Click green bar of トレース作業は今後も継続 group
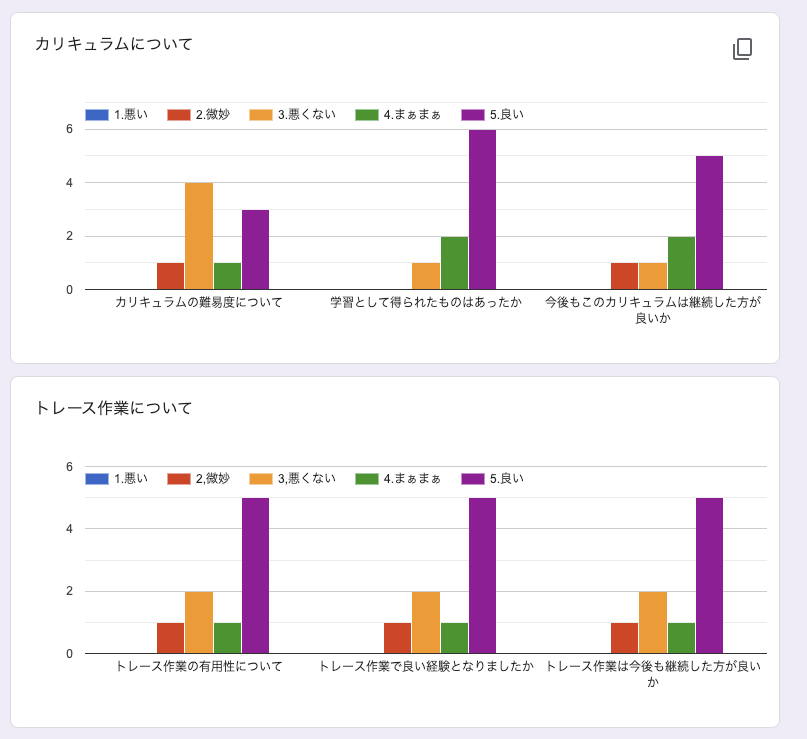807x739 pixels. coord(681,638)
